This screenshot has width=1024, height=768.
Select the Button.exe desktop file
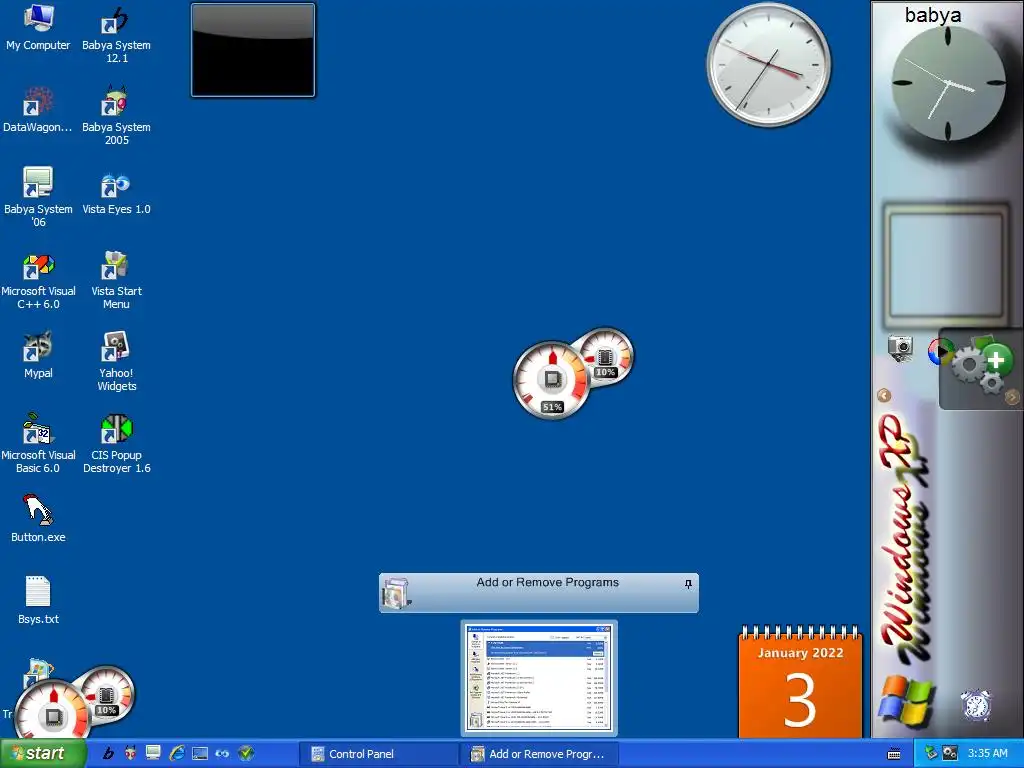tap(38, 519)
